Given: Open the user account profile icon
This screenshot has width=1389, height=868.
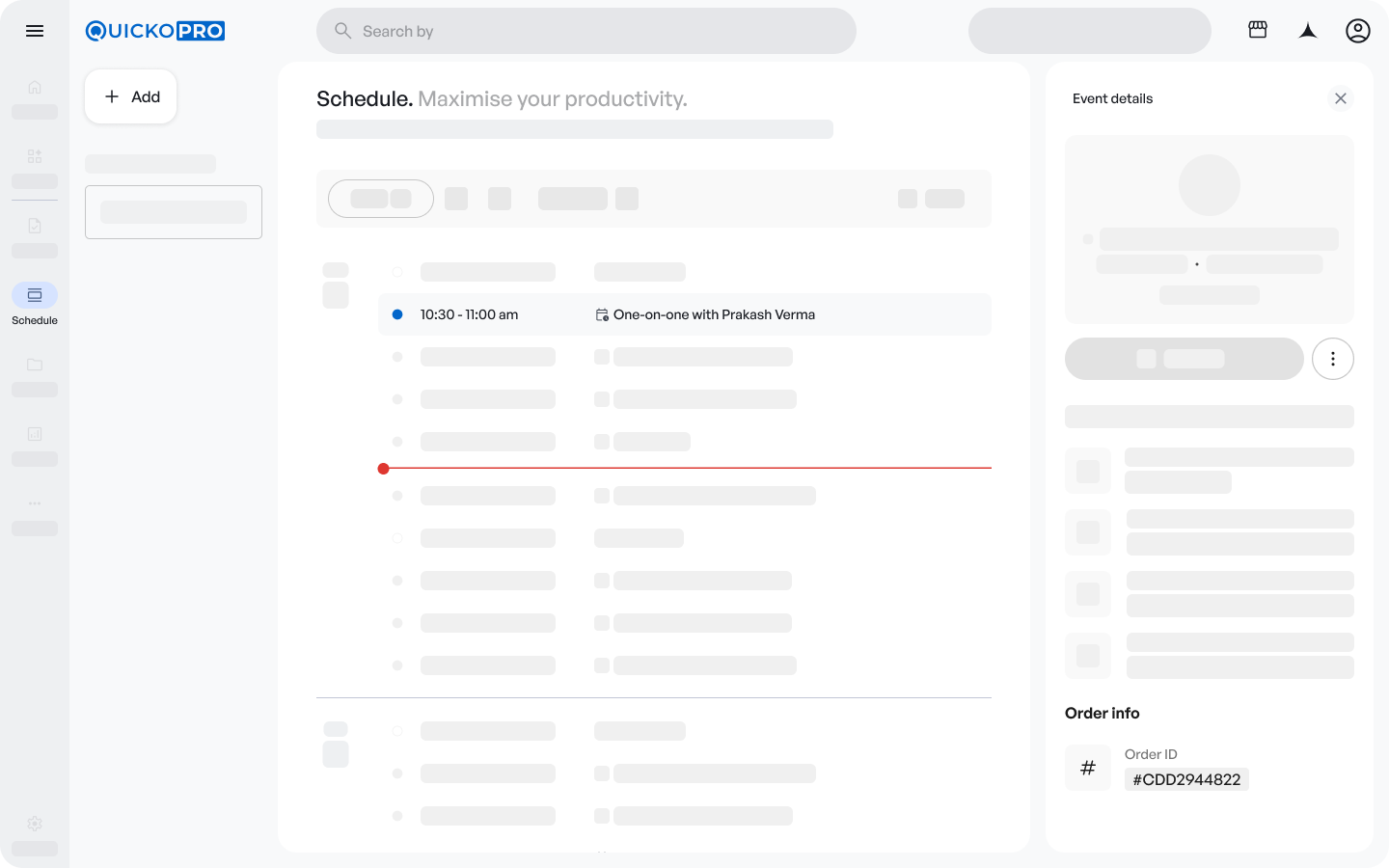Looking at the screenshot, I should point(1357,31).
